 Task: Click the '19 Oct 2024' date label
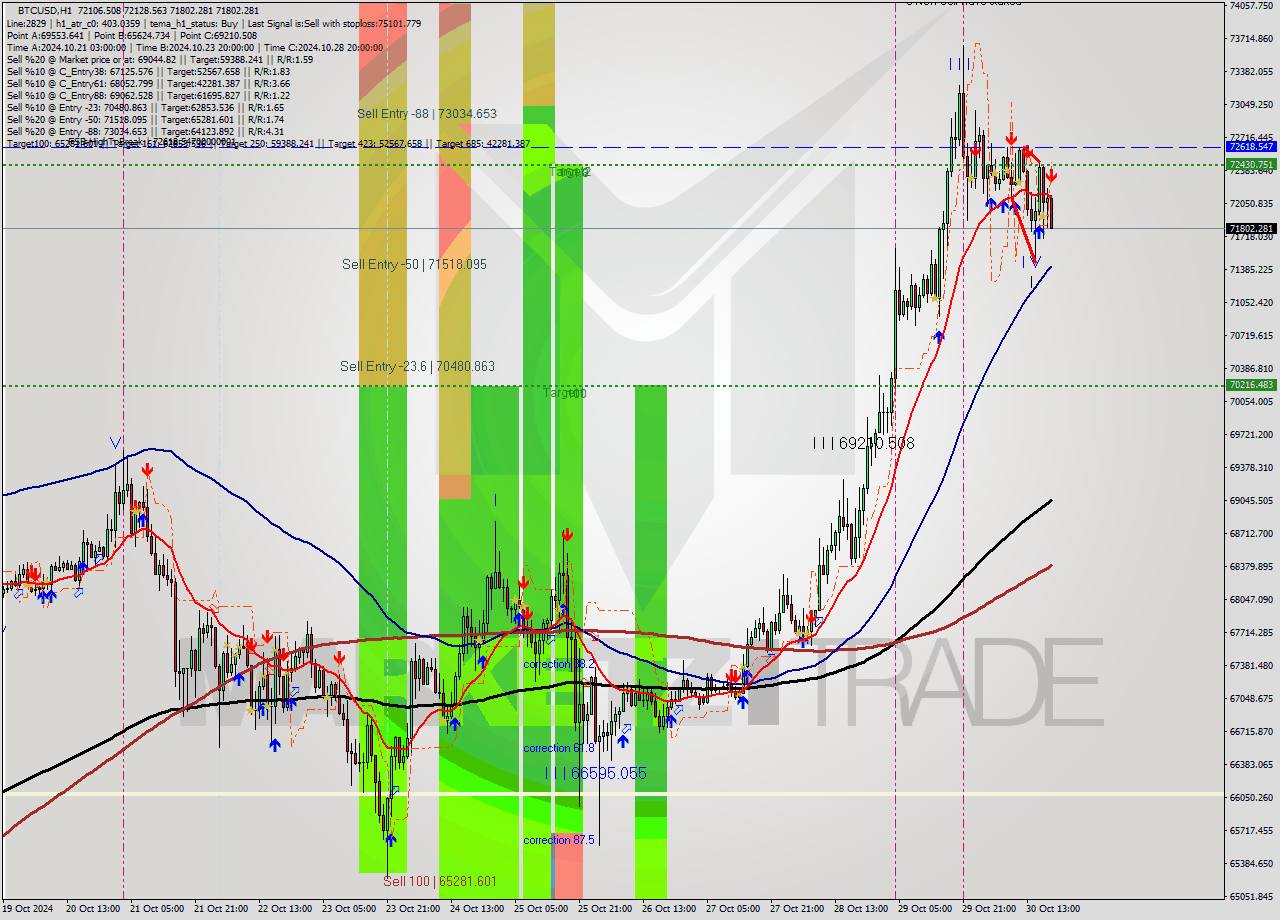pyautogui.click(x=29, y=909)
